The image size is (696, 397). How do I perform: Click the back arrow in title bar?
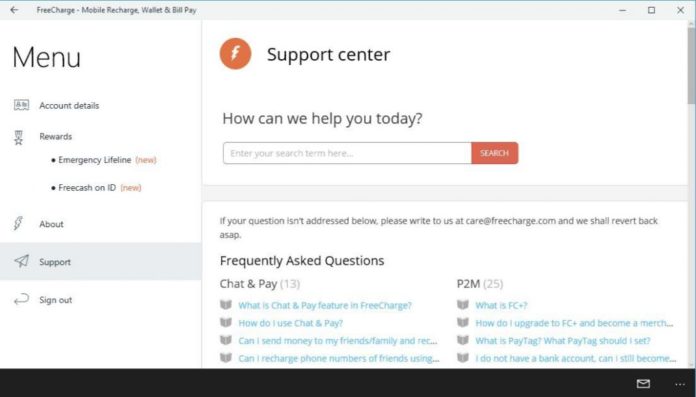click(14, 10)
